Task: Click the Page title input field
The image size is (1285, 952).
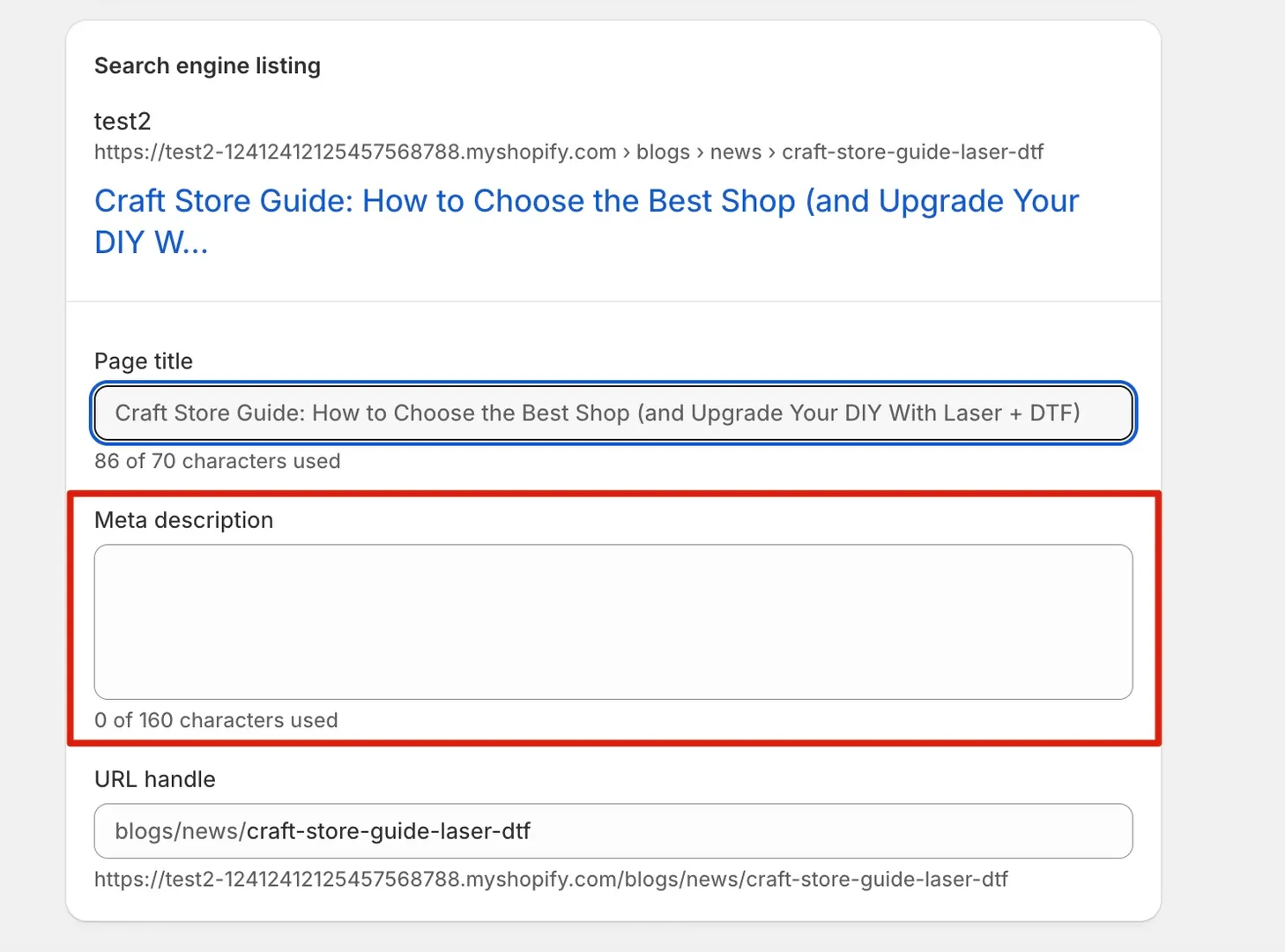Action: tap(613, 413)
